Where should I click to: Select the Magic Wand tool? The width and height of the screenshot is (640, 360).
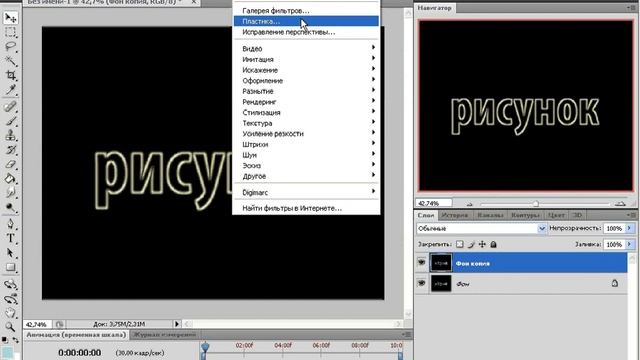pos(11,61)
